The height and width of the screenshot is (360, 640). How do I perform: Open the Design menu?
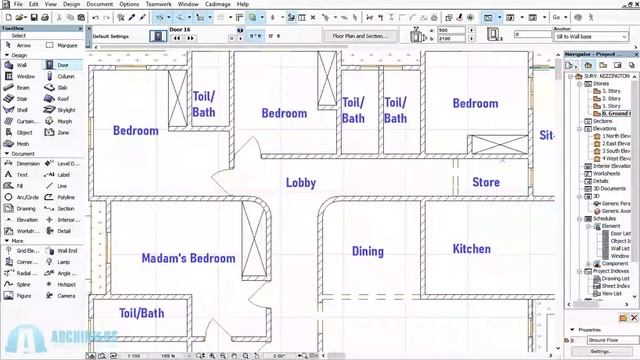71,4
